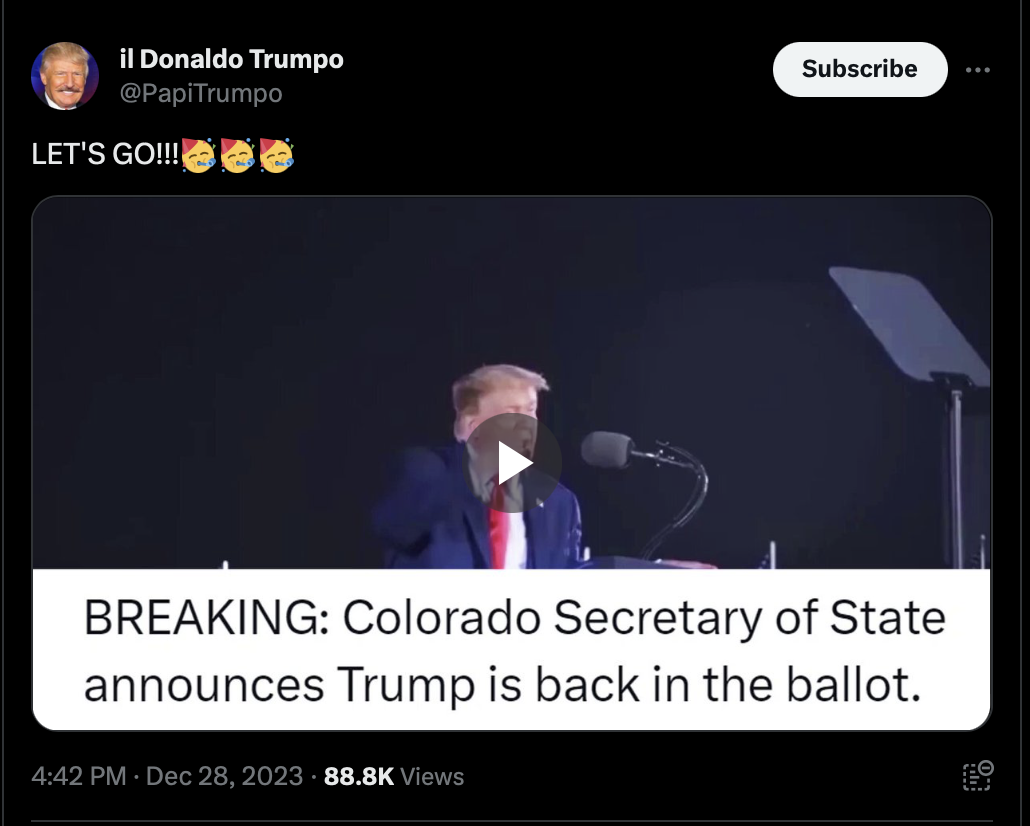The height and width of the screenshot is (826, 1030).
Task: Click the LET'S GO!!! post text
Action: tap(105, 154)
